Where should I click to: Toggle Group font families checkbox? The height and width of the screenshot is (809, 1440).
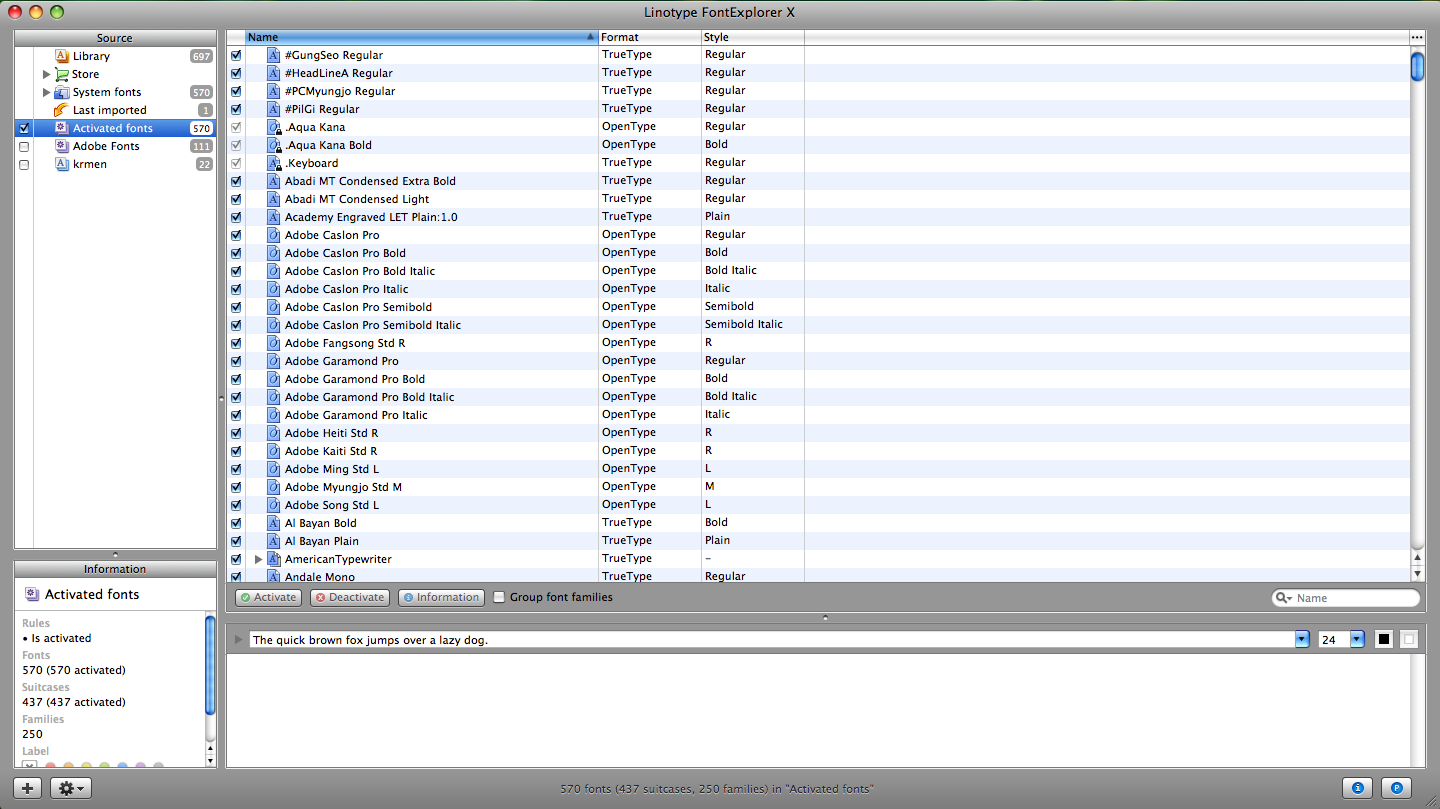click(500, 597)
